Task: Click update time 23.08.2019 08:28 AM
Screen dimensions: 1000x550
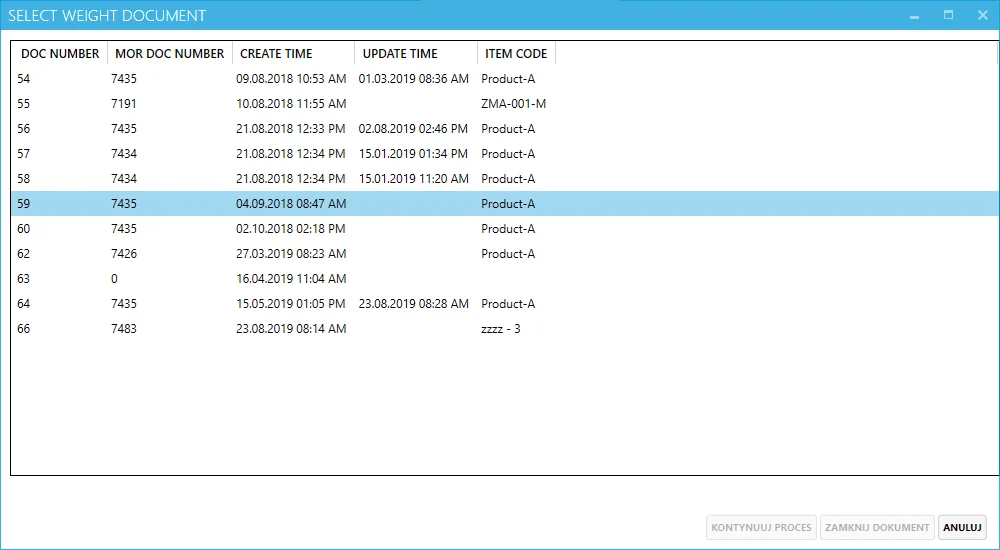Action: (x=414, y=303)
